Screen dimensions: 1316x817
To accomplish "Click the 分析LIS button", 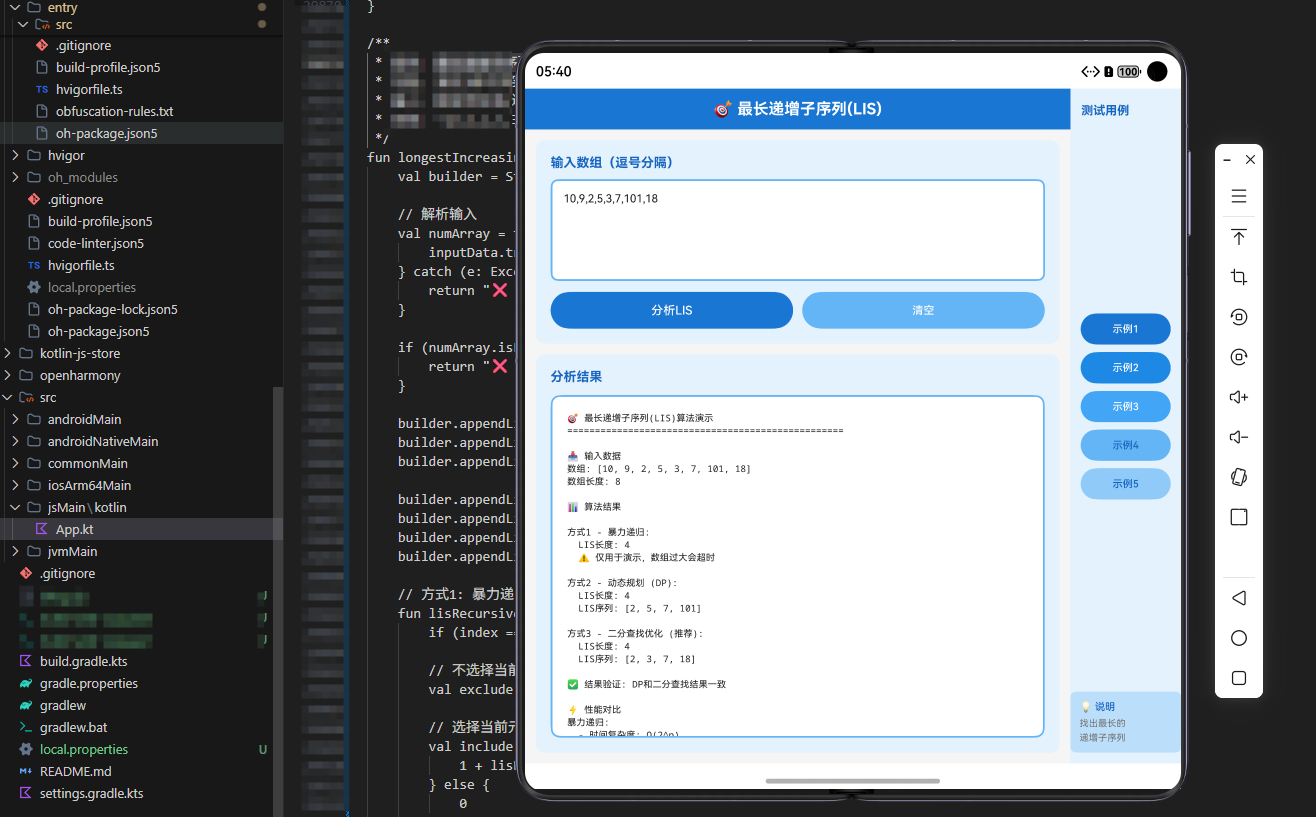I will pos(671,310).
